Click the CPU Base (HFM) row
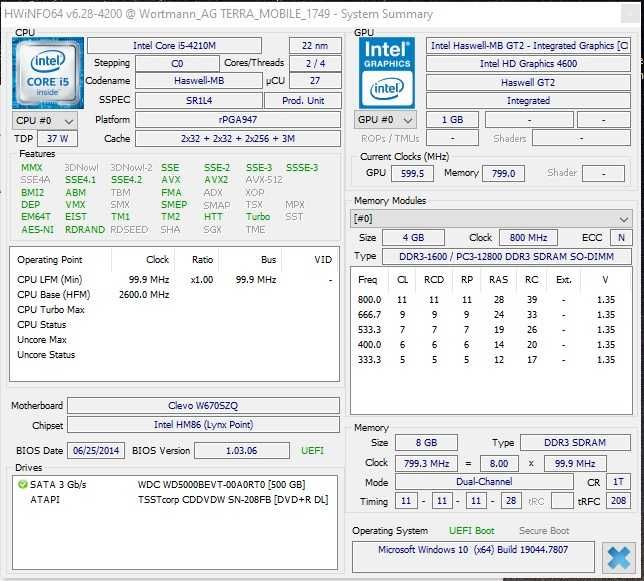 point(174,295)
